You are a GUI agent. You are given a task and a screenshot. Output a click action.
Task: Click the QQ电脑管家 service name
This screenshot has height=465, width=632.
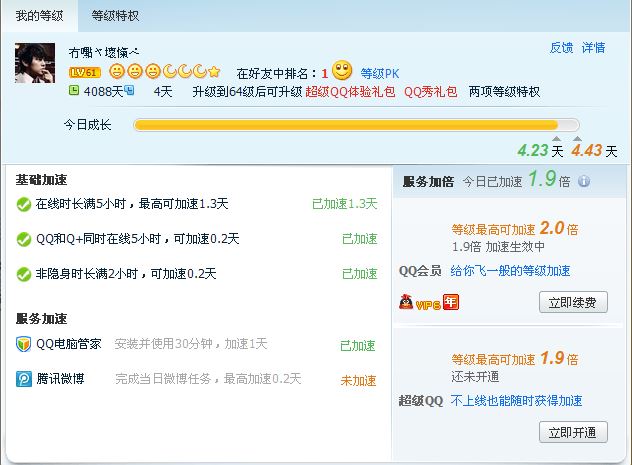click(69, 344)
